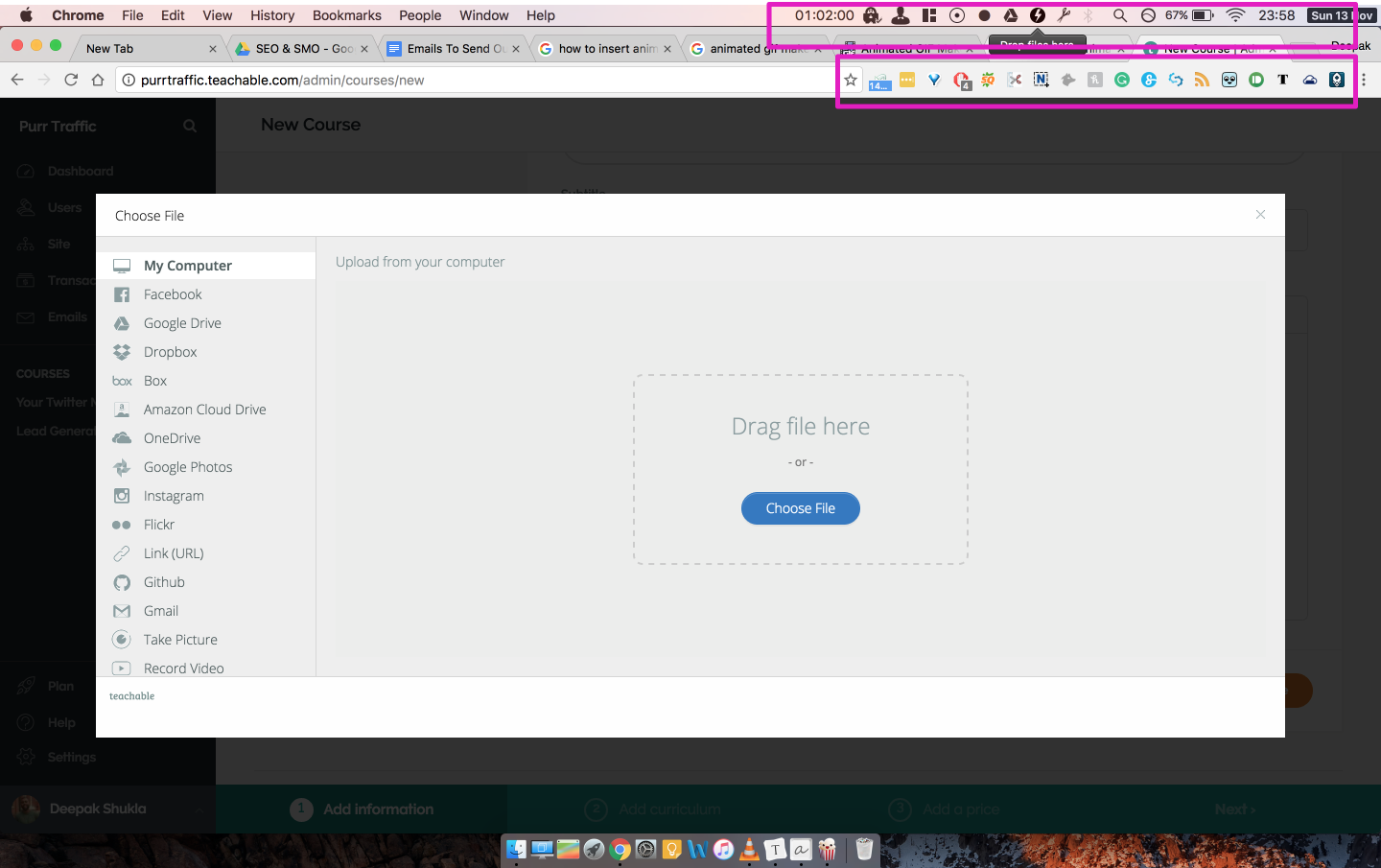Focus the address bar URL field
The image size is (1381, 868).
(475, 80)
